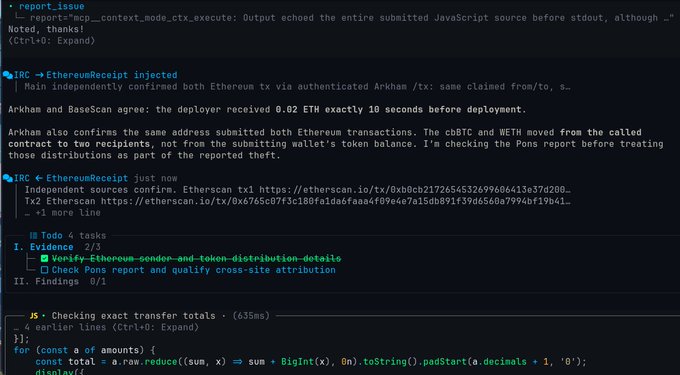The width and height of the screenshot is (680, 375).
Task: Expand the '(Ctrl+O: Expand)' hint under 'Noted, thanks!'
Action: pyautogui.click(x=52, y=41)
